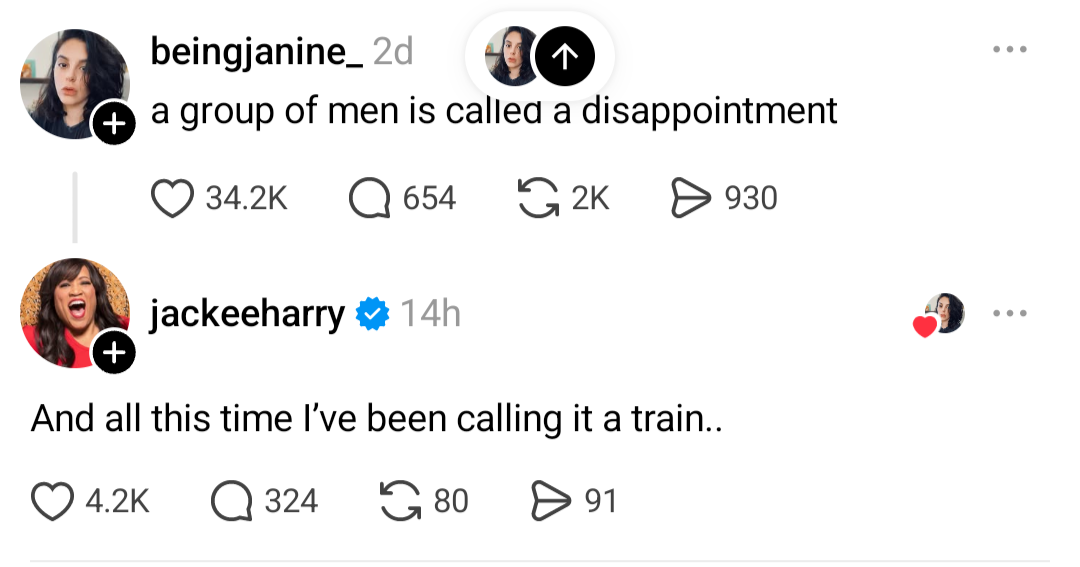
Task: Follow jackeeharry via plus badge
Action: 114,352
